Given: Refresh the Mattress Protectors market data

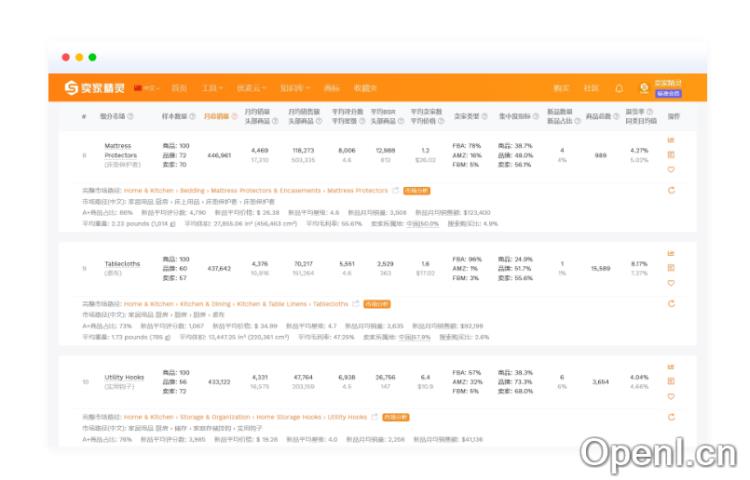Looking at the screenshot, I should click(x=671, y=190).
